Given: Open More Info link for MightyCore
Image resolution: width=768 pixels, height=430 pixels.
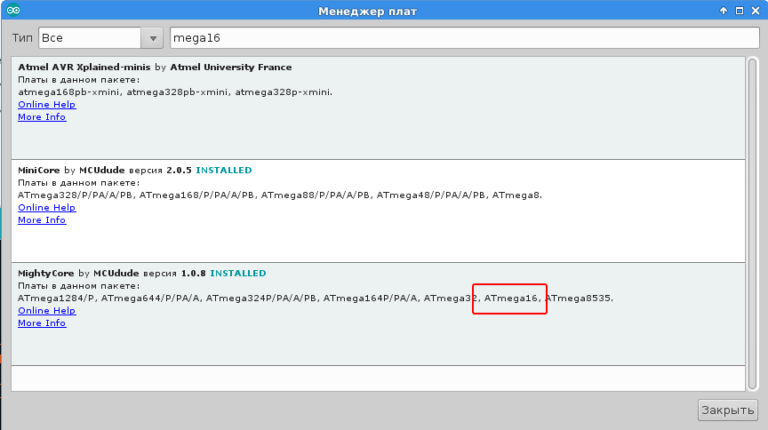Looking at the screenshot, I should coord(41,323).
